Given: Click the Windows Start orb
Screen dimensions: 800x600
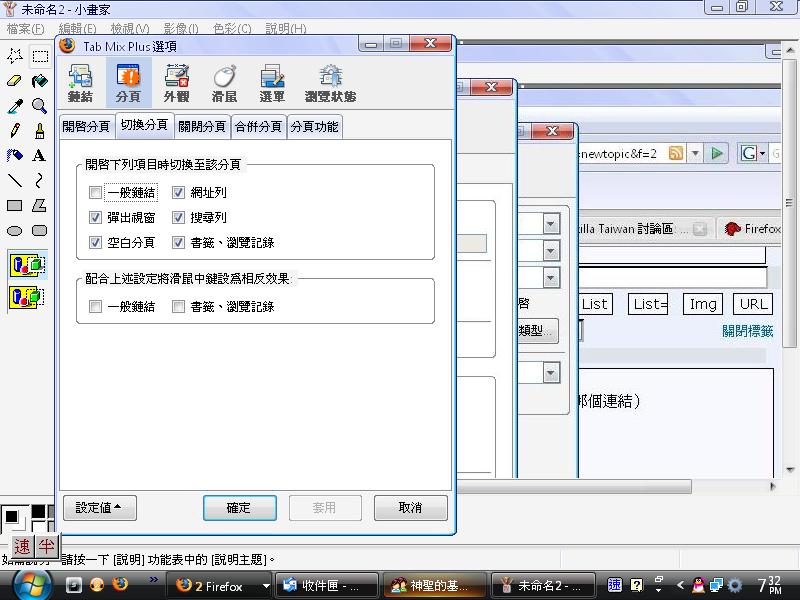Looking at the screenshot, I should [29, 584].
